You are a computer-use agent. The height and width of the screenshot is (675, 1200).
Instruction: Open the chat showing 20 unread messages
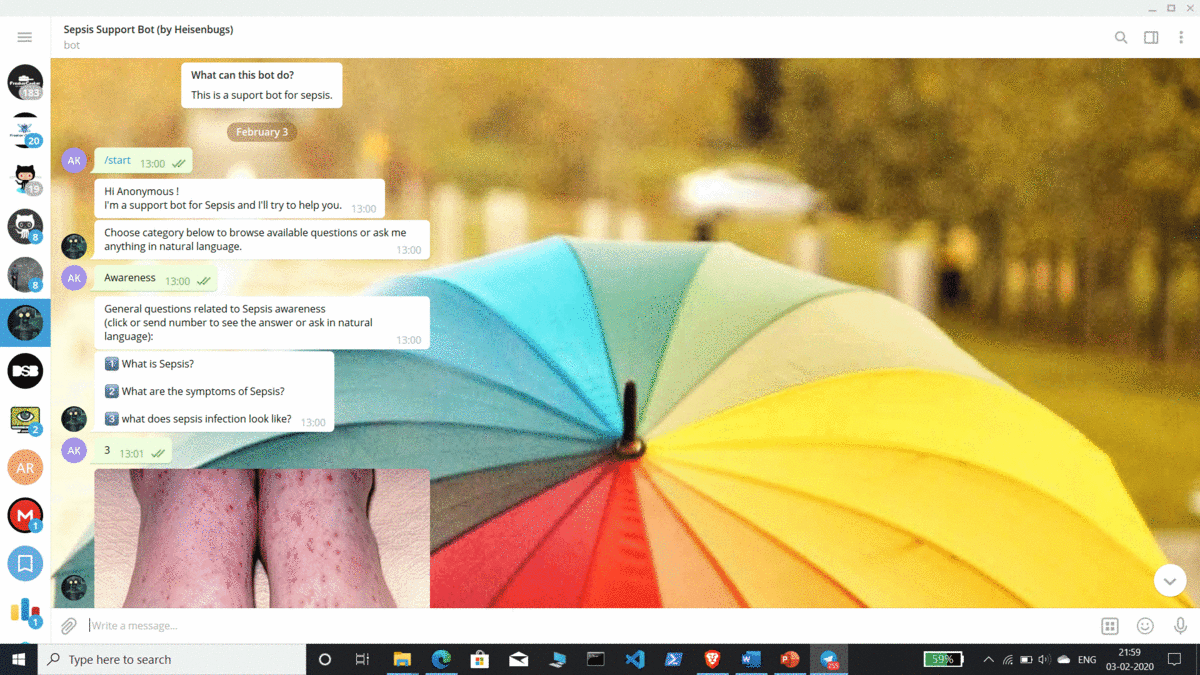pos(25,130)
